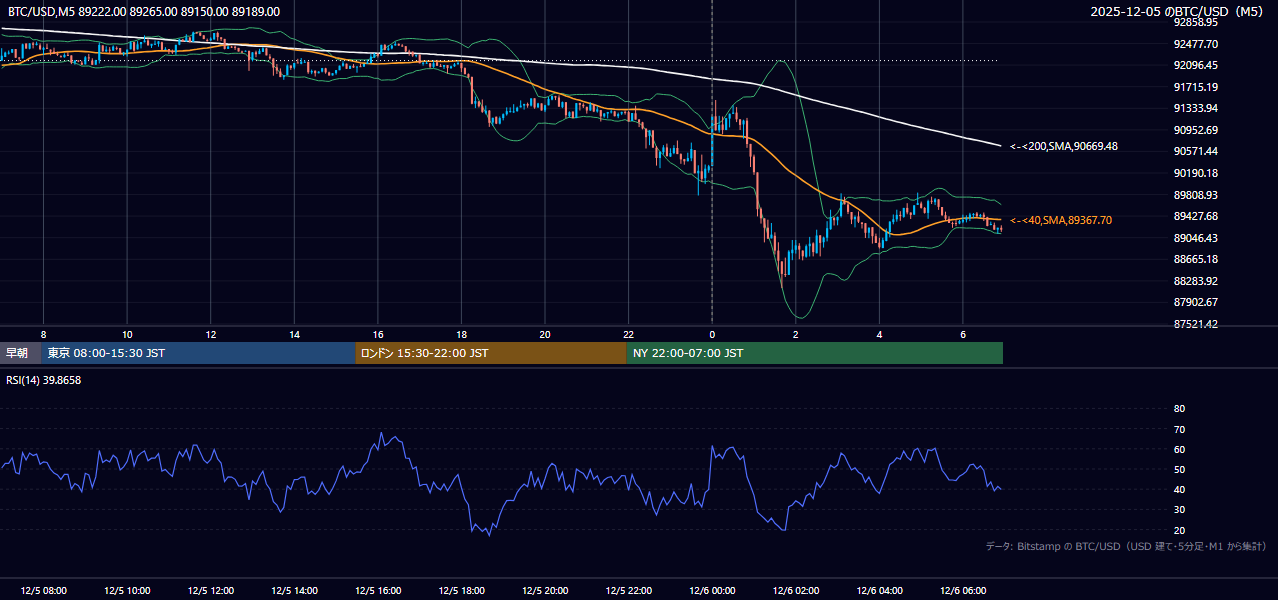Click the 12/5 10:00 date label
The width and height of the screenshot is (1278, 600).
pyautogui.click(x=127, y=591)
